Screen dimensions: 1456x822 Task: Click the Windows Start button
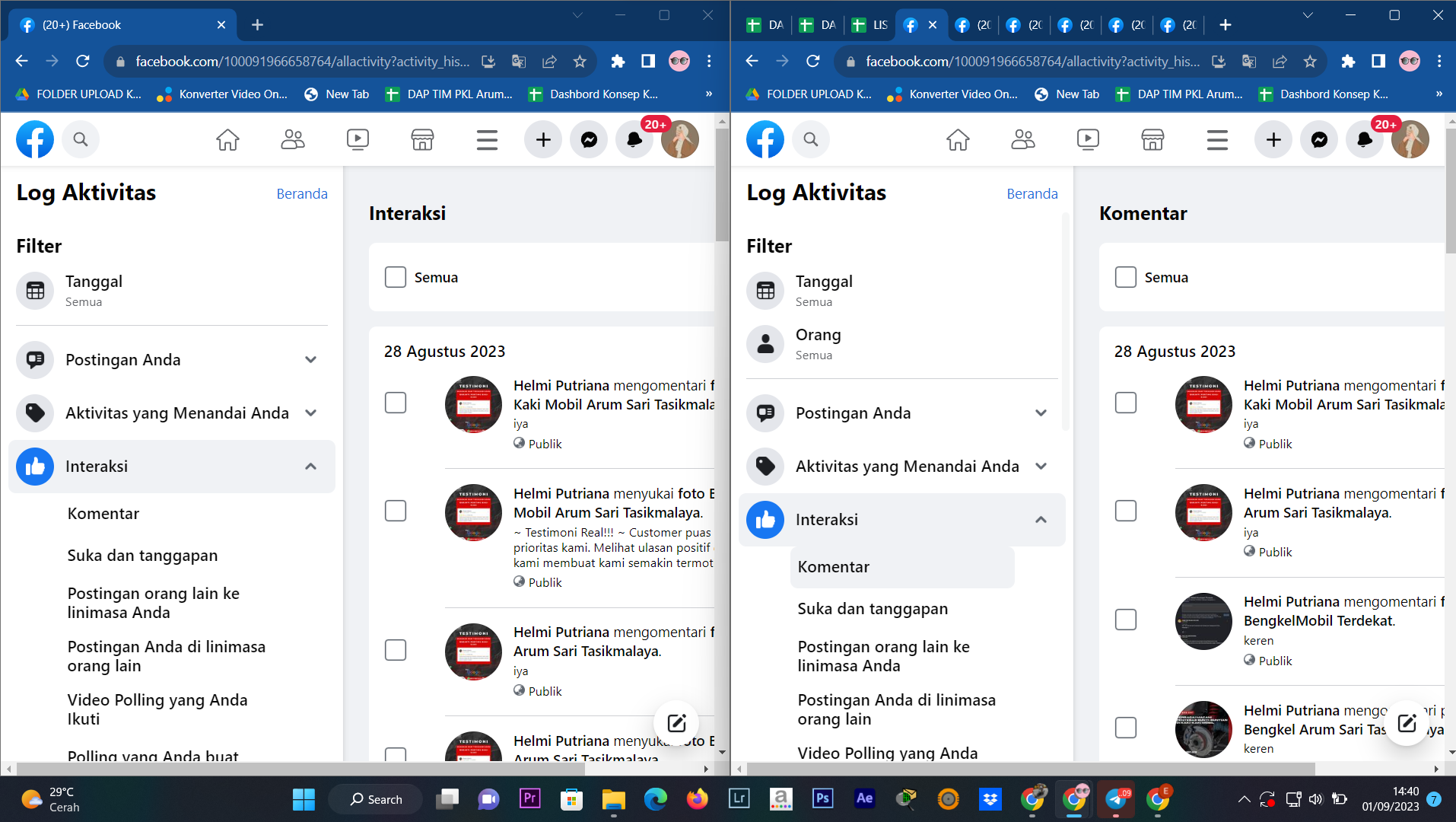coord(304,799)
